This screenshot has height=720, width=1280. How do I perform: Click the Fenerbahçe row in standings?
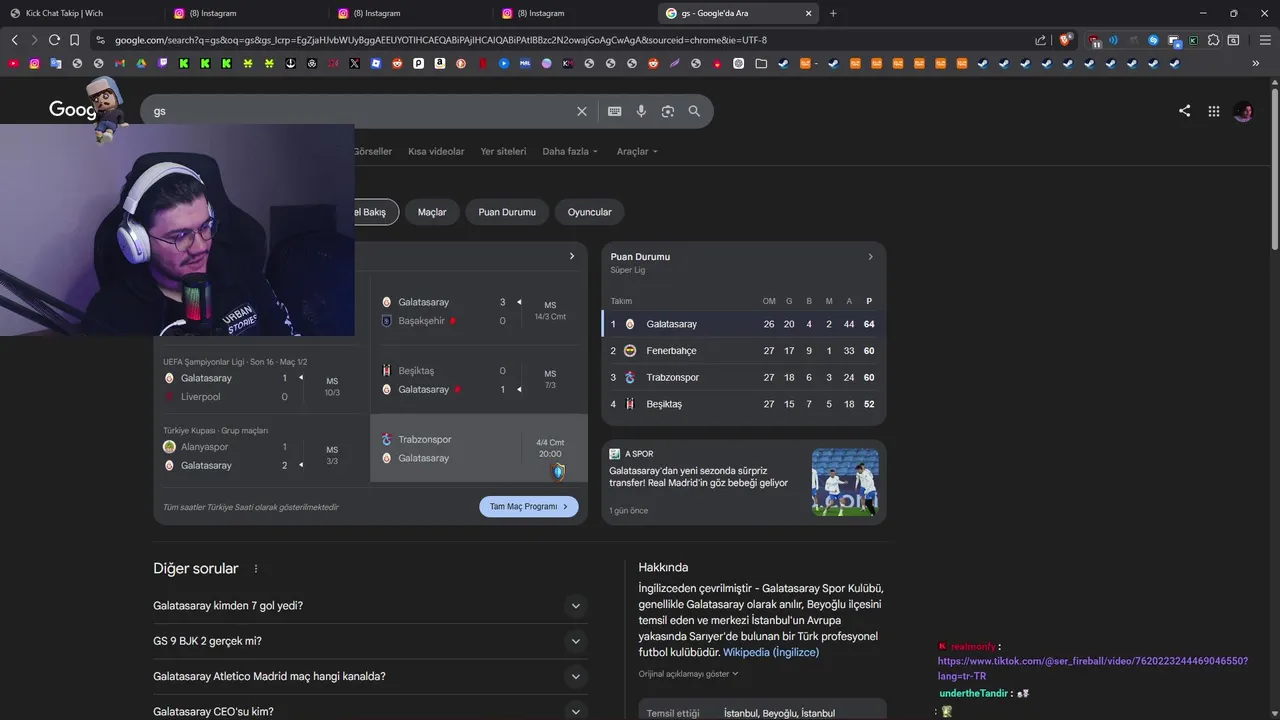pyautogui.click(x=744, y=351)
